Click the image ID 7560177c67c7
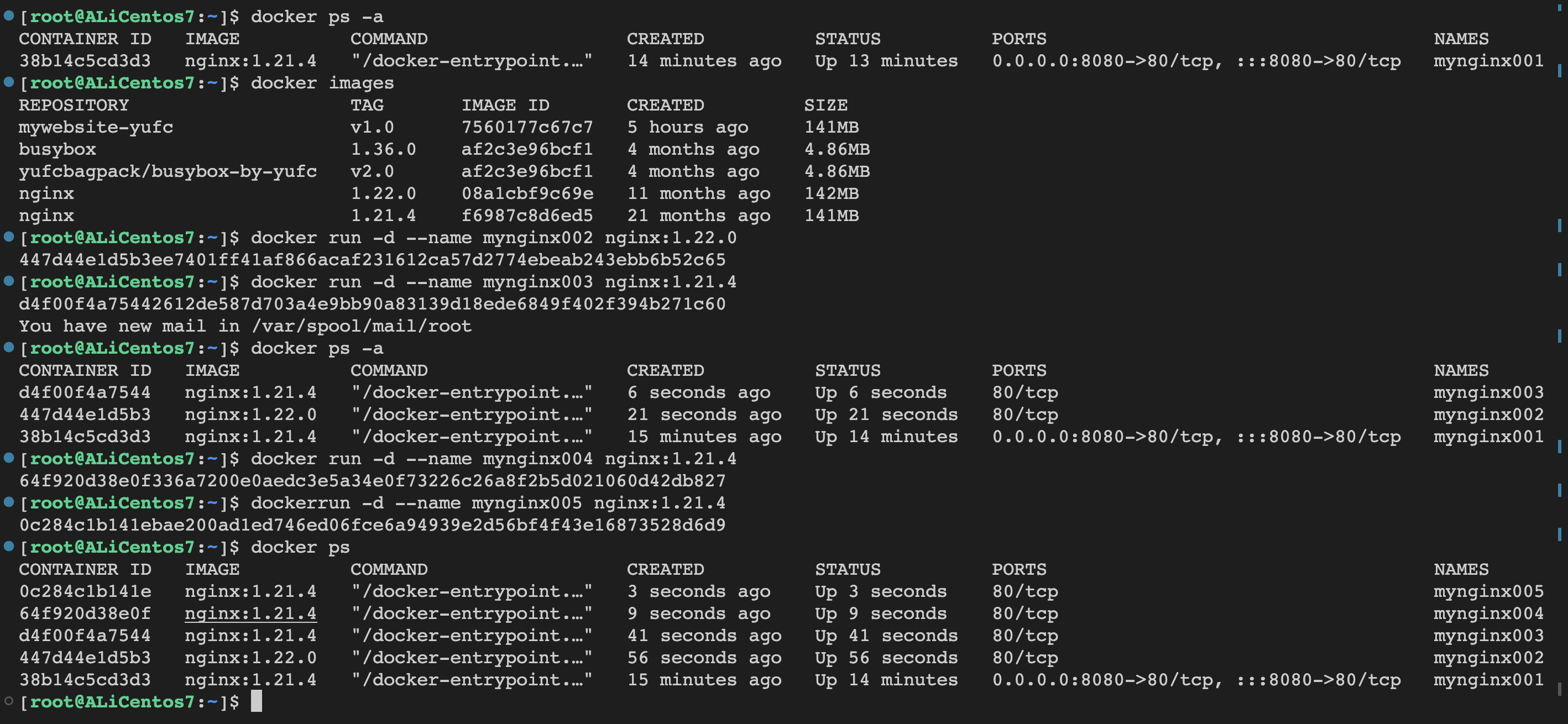This screenshot has width=1568, height=724. click(x=526, y=127)
